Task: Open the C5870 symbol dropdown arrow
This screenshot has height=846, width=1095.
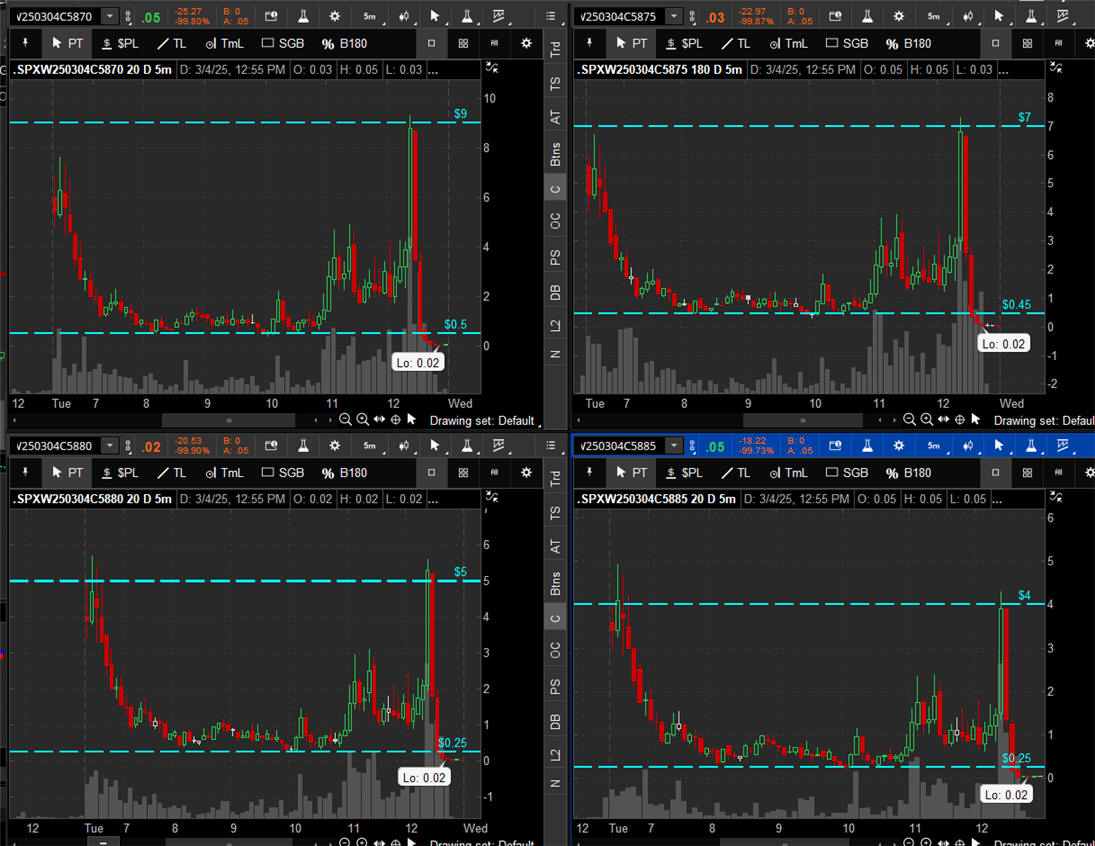Action: click(108, 17)
